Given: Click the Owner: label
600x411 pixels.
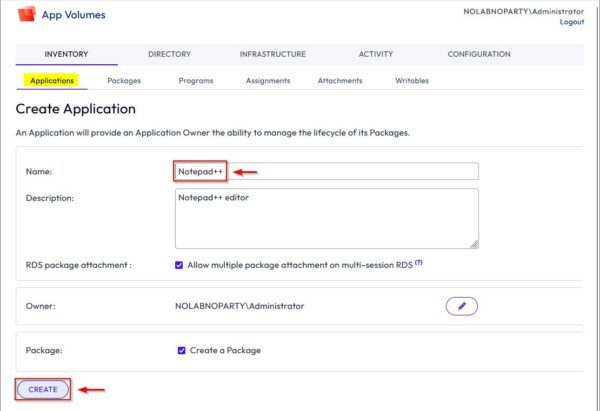Looking at the screenshot, I should click(40, 306).
